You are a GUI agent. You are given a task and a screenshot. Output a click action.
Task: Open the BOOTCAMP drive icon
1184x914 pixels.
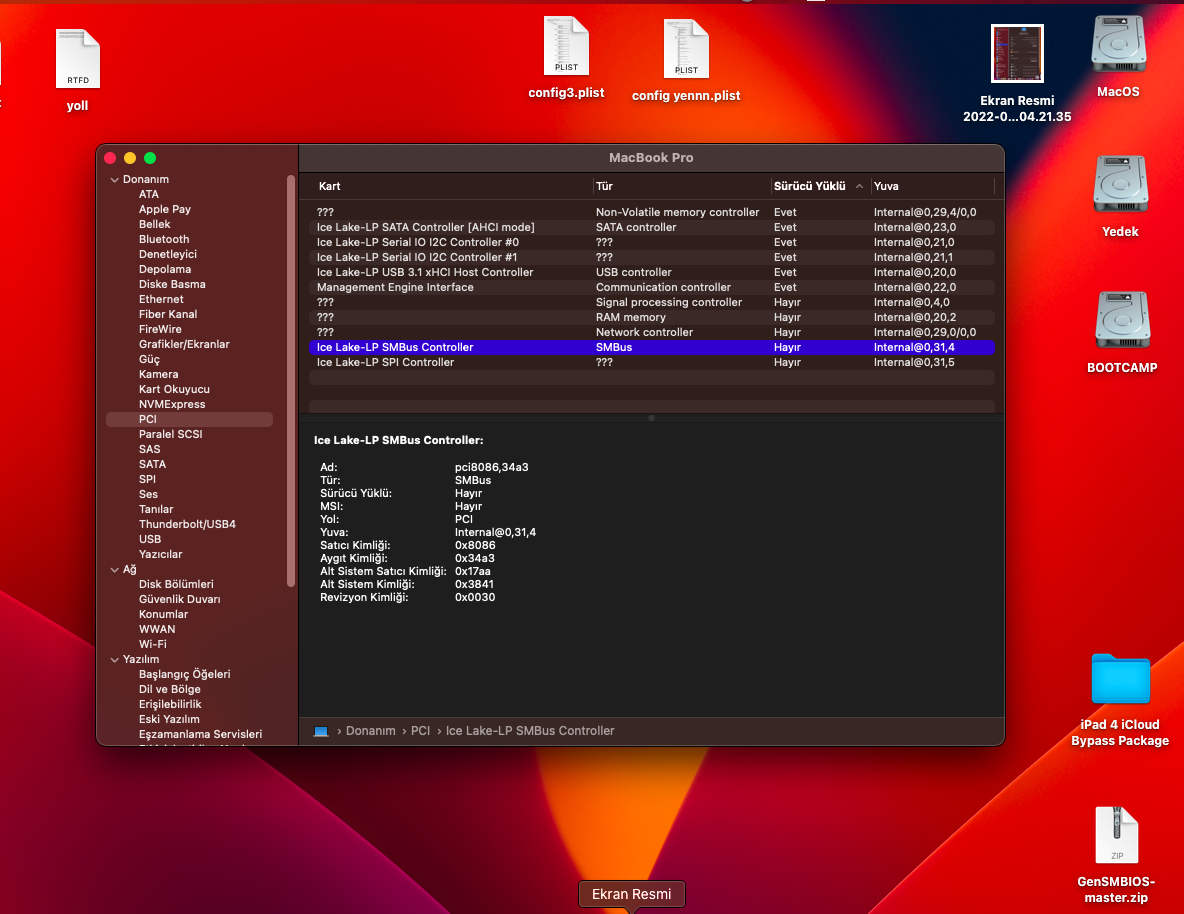[x=1121, y=321]
